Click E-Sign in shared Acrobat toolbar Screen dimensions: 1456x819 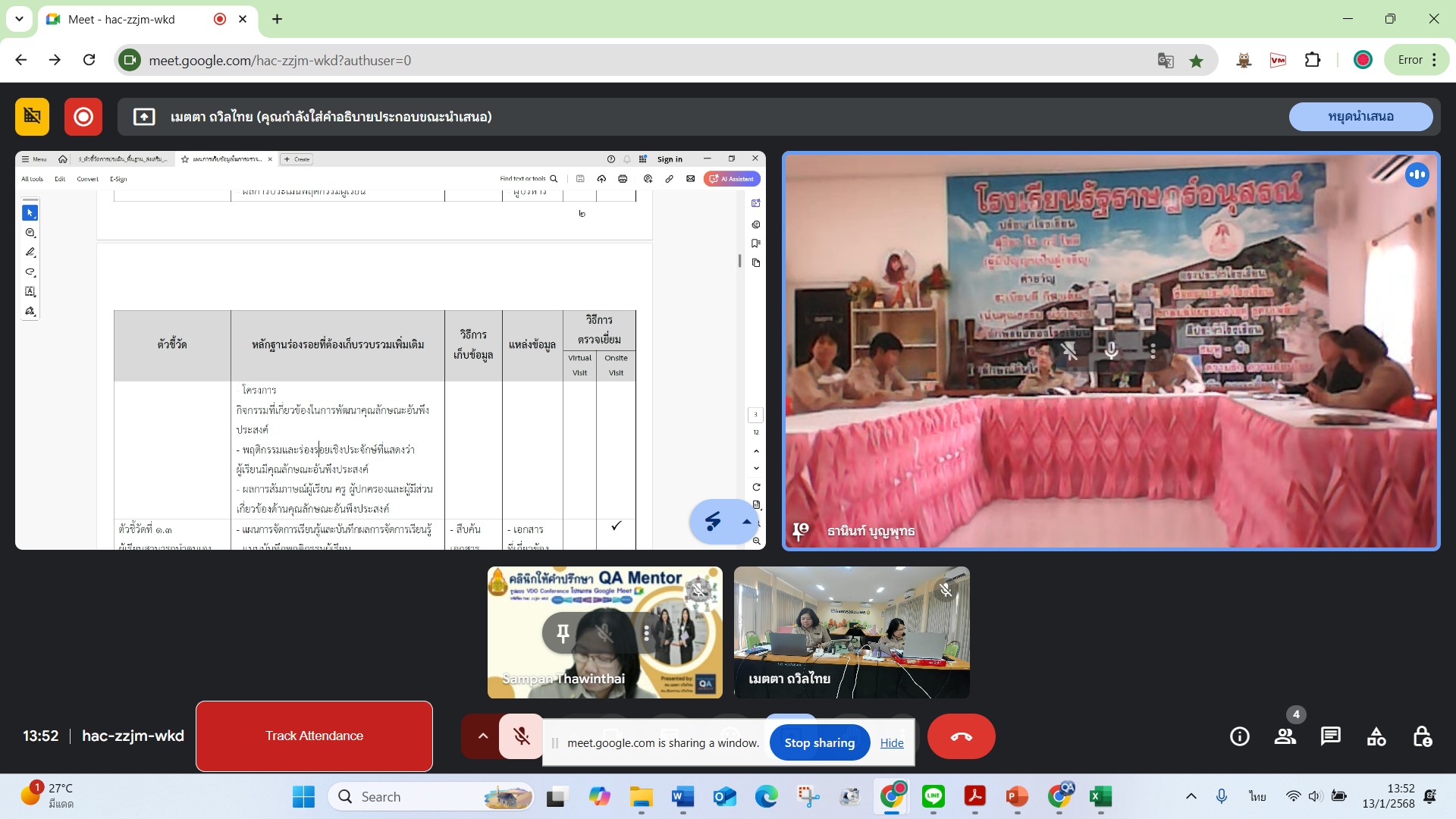click(x=118, y=179)
